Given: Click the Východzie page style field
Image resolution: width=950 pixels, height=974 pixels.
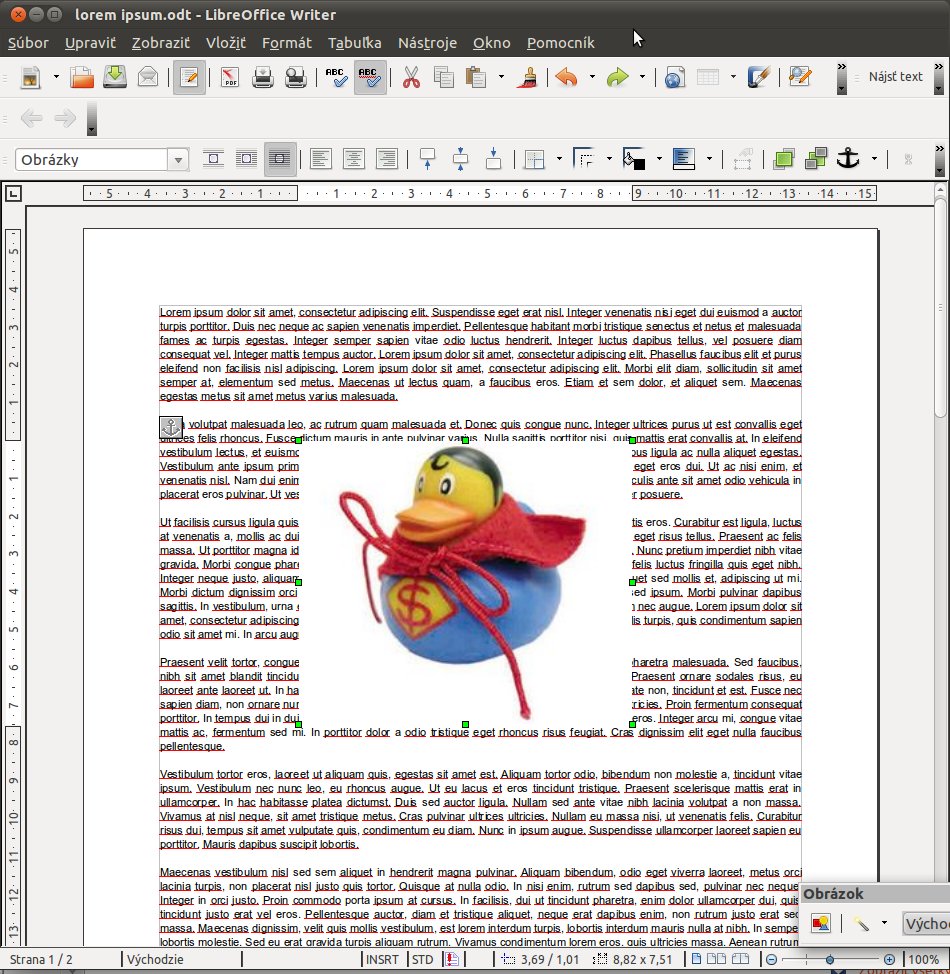Looking at the screenshot, I should [x=155, y=960].
